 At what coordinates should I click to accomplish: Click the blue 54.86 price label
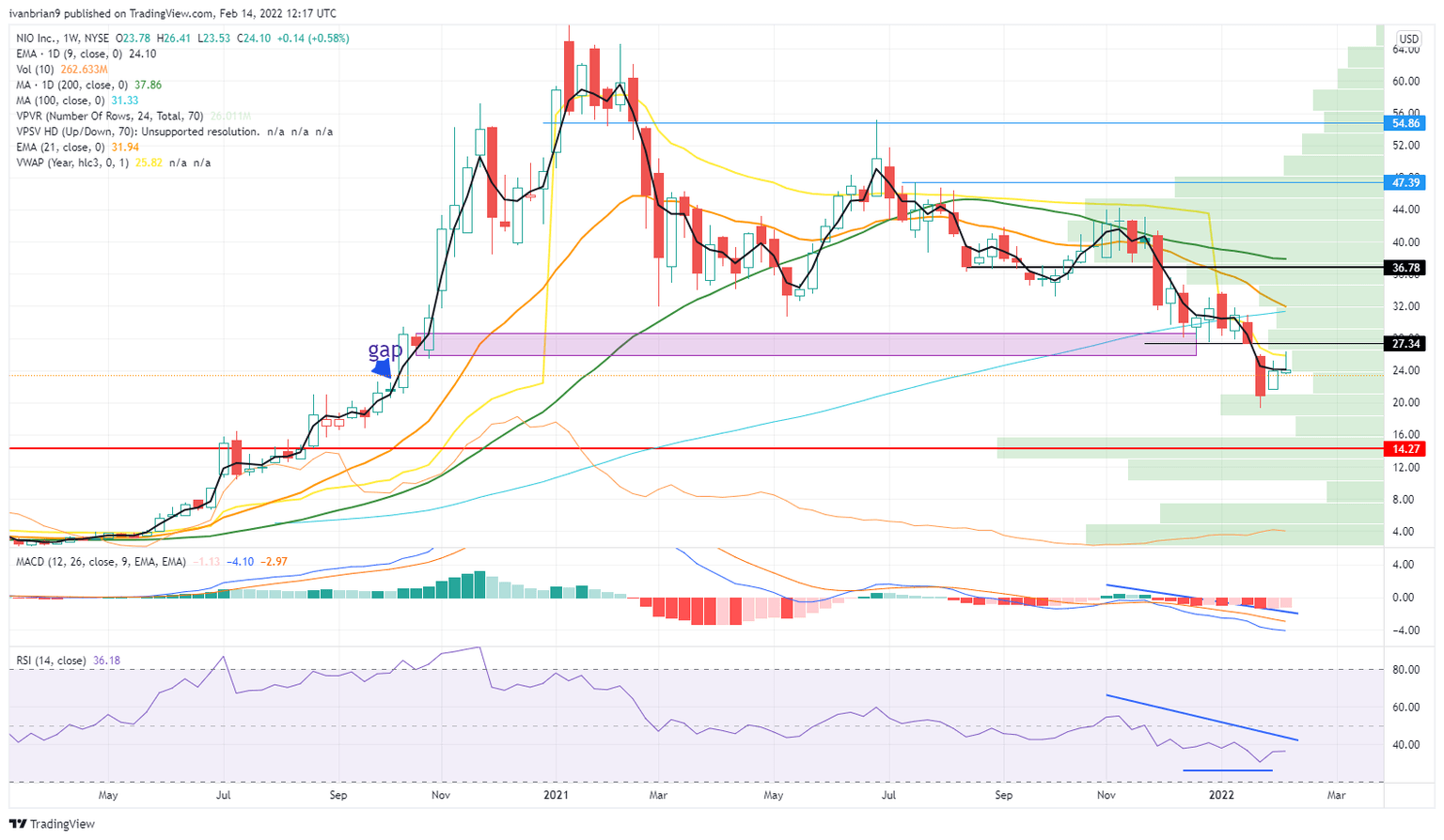point(1406,123)
